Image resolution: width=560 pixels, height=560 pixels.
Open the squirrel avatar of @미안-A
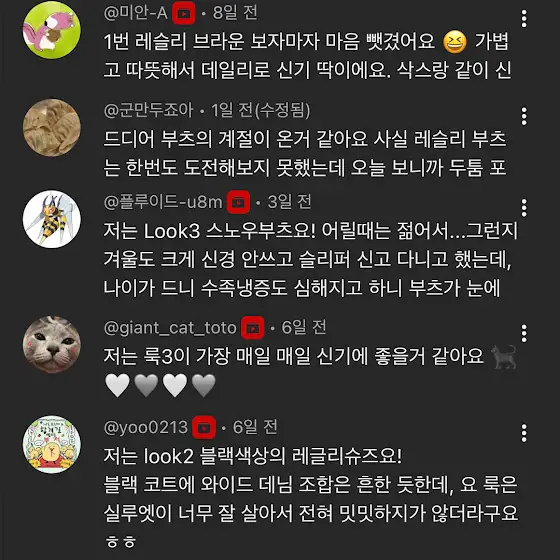pyautogui.click(x=52, y=30)
